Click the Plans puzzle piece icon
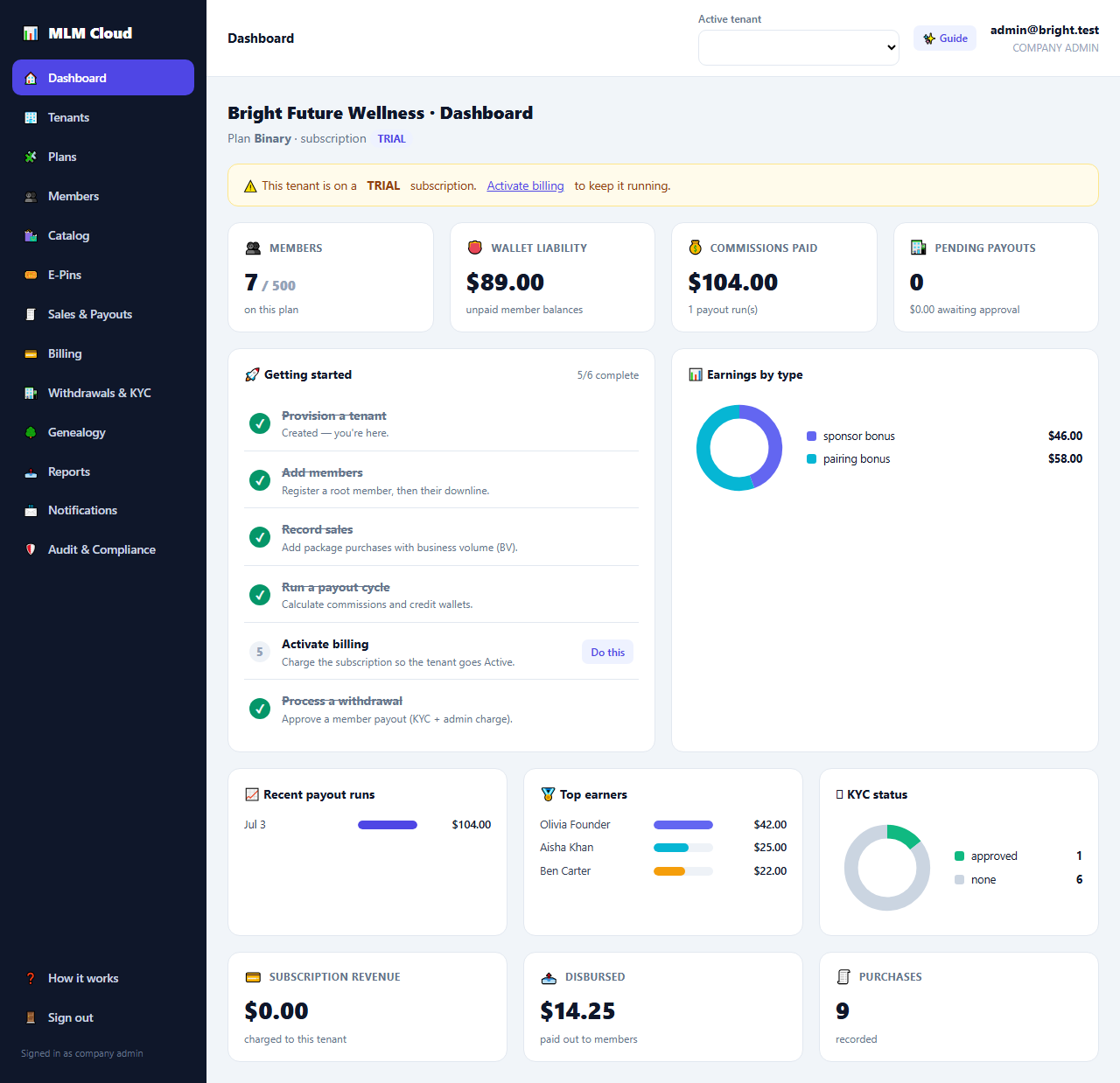The width and height of the screenshot is (1120, 1083). (31, 157)
